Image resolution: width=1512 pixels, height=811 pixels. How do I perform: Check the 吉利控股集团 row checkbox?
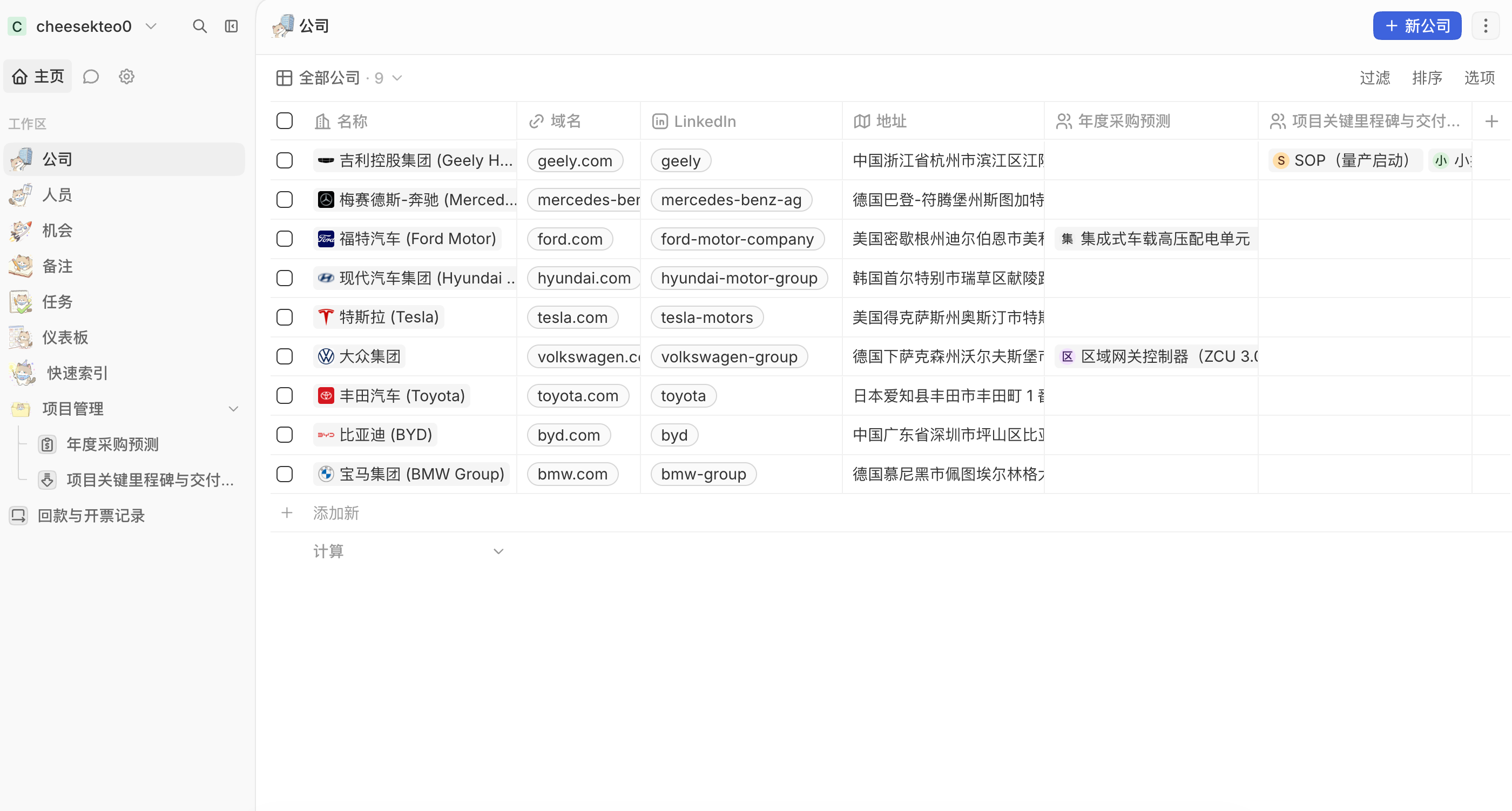tap(285, 160)
